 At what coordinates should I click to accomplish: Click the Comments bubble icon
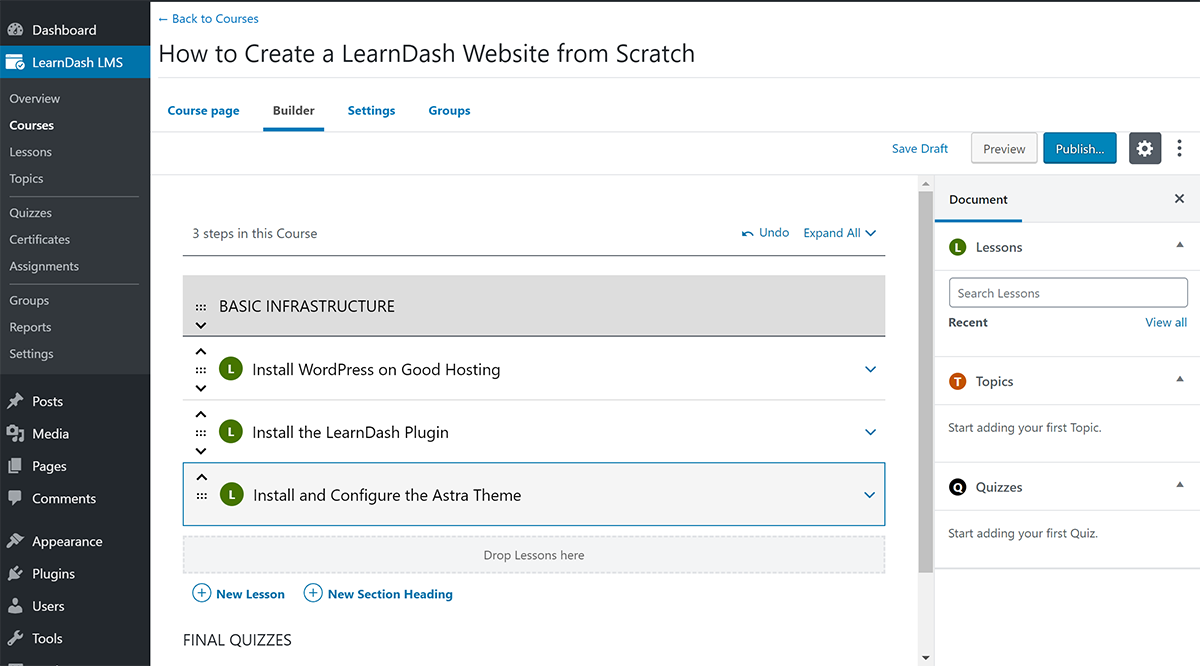16,498
